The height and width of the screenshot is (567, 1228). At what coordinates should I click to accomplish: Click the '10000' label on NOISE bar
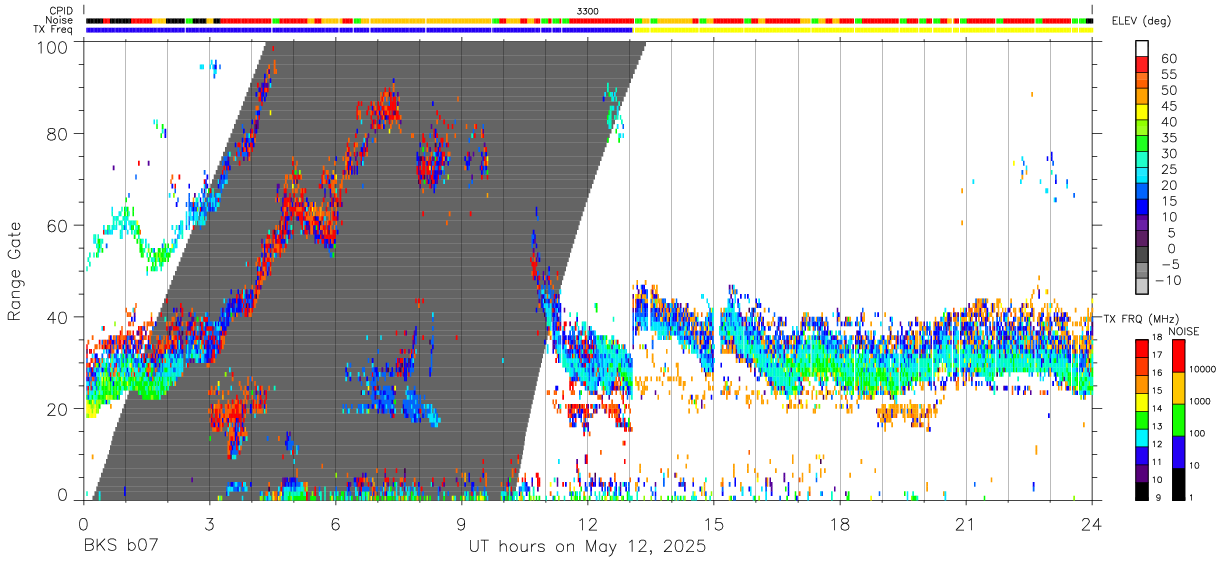click(1201, 370)
